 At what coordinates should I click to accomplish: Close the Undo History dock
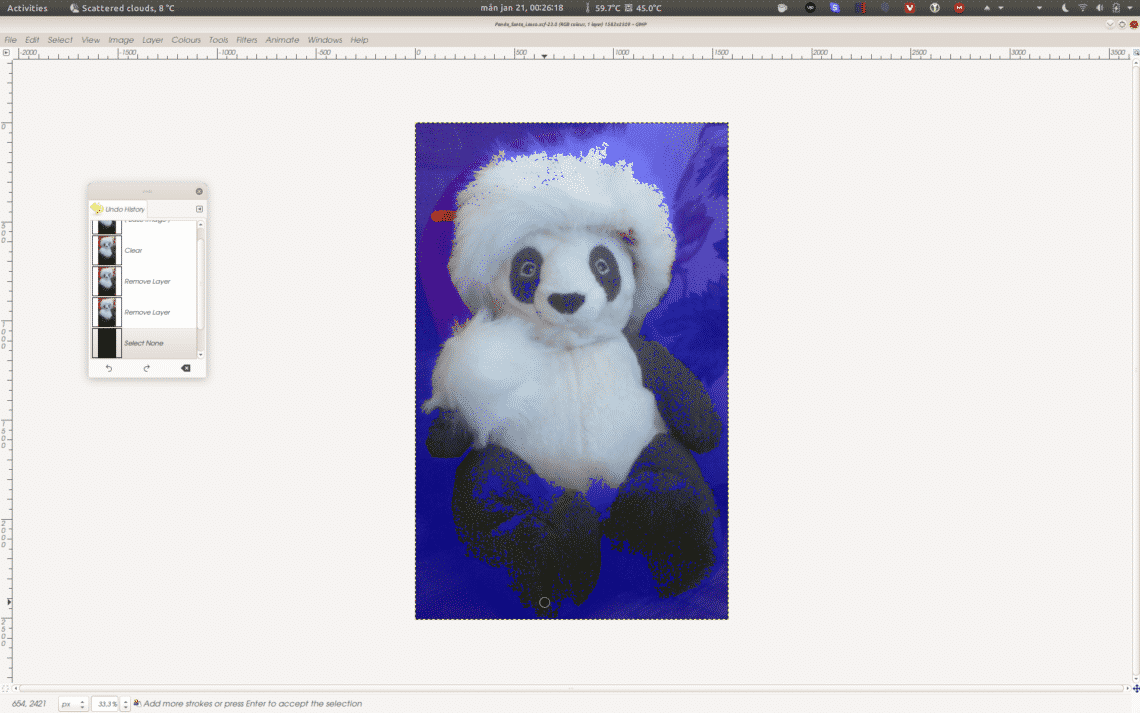[x=199, y=192]
